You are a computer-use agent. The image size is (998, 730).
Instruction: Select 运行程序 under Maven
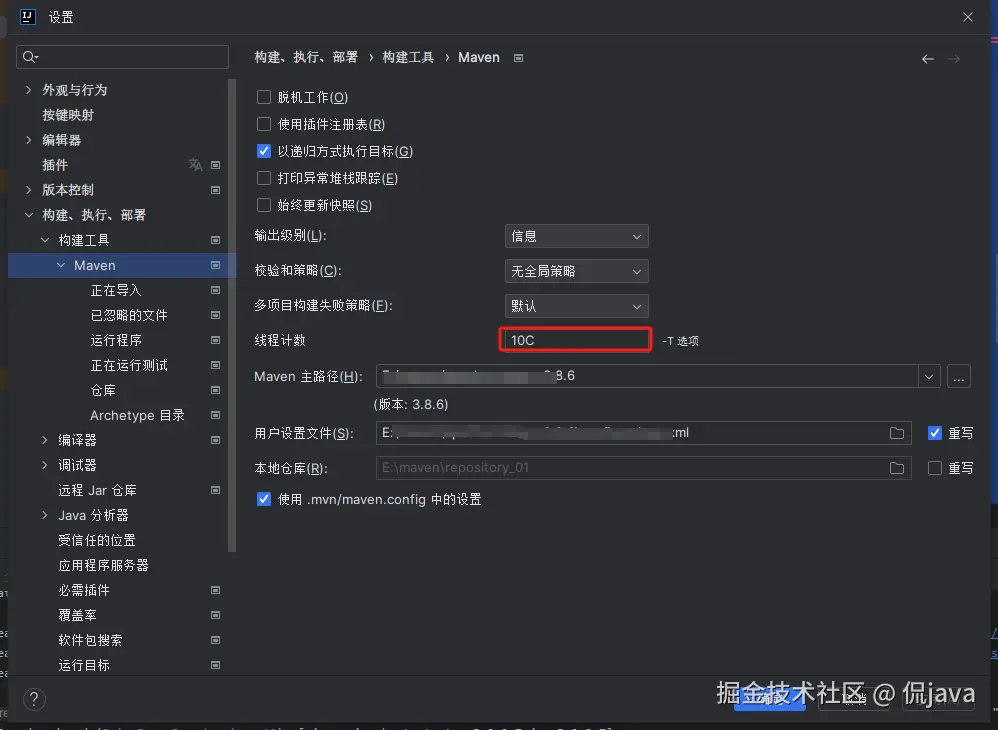click(116, 340)
